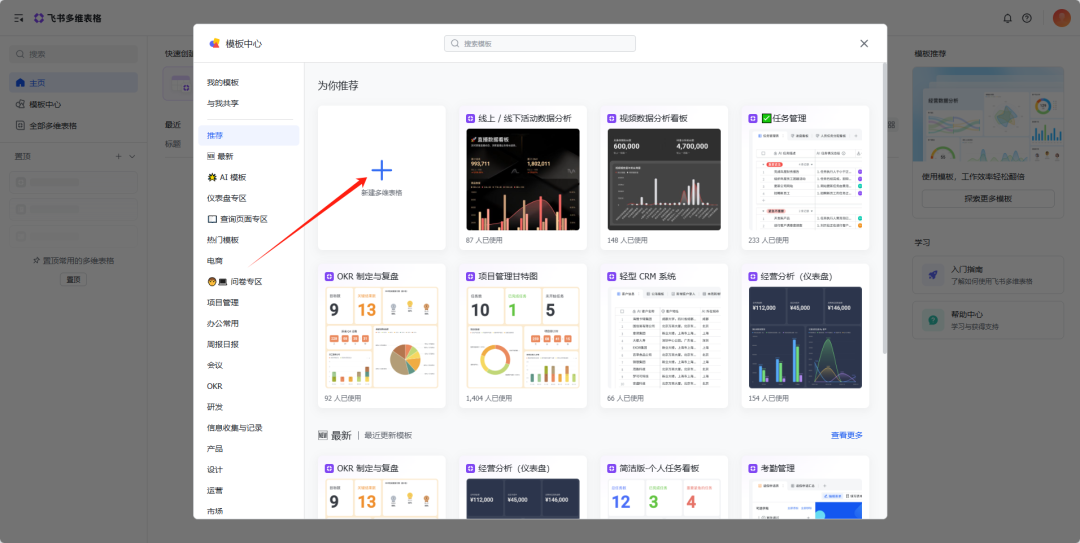This screenshot has width=1080, height=543.
Task: Collapse sidebar using top-left menu icon
Action: (18, 18)
